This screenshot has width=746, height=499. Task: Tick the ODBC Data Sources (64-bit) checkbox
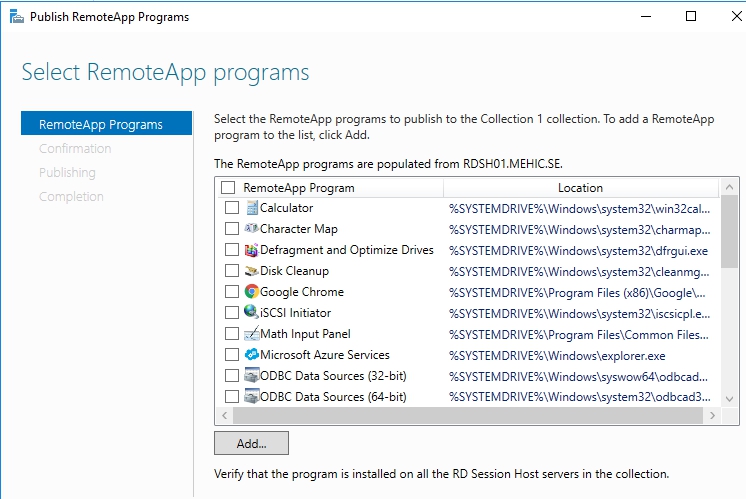[232, 397]
